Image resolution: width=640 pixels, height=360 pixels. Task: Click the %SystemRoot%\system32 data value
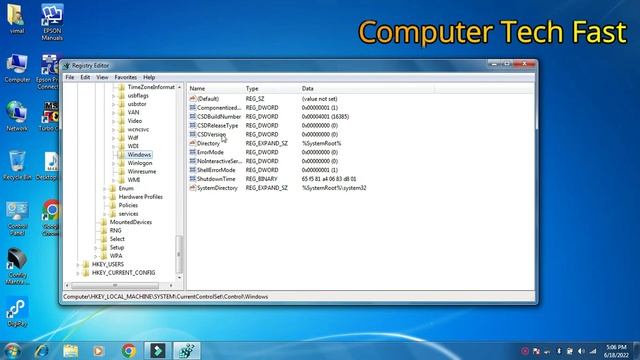[x=334, y=188]
